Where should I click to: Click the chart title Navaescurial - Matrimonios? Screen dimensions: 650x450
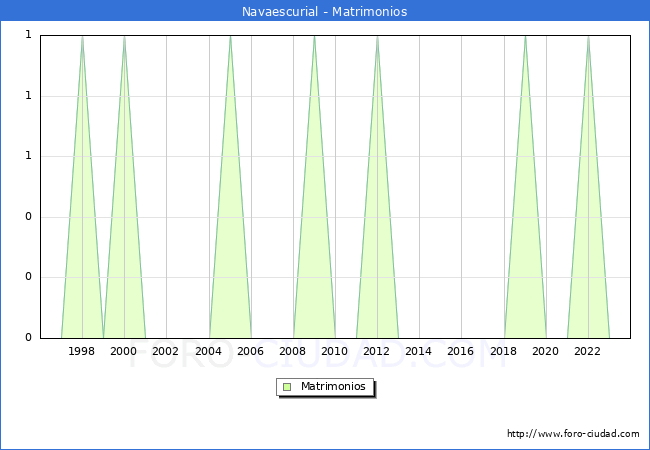325,12
